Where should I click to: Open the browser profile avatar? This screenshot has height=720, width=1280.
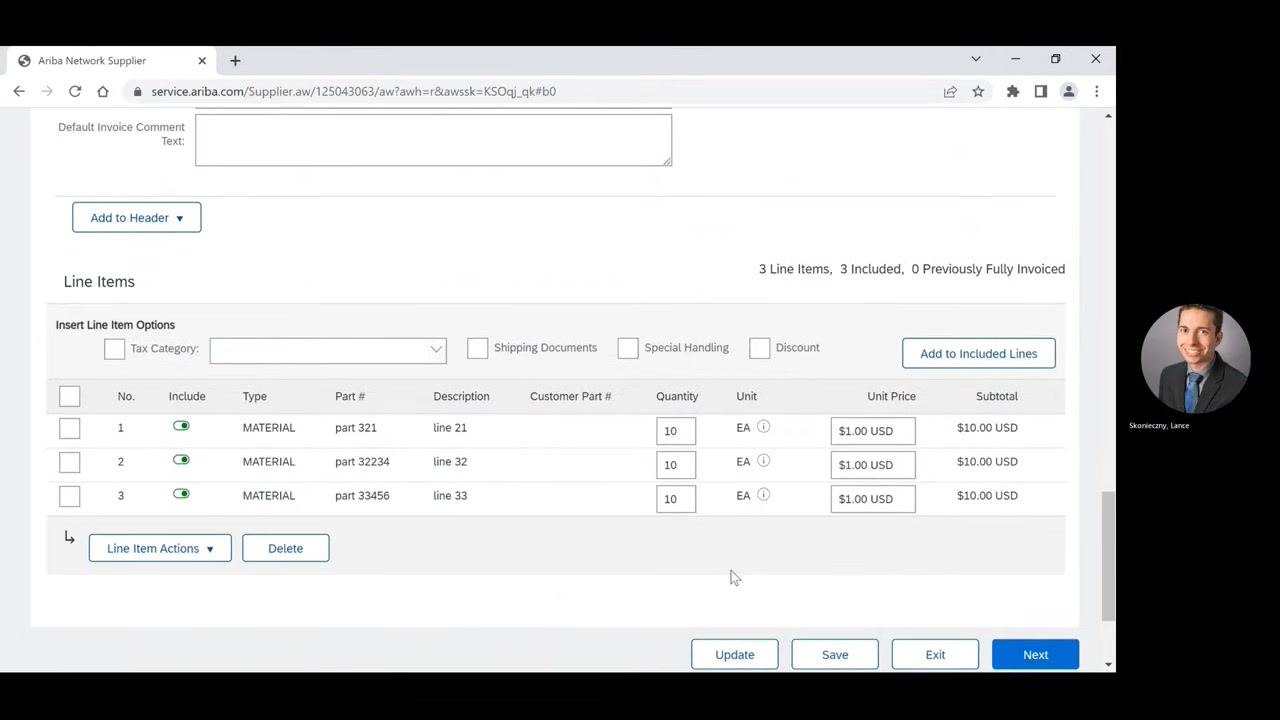pos(1069,91)
